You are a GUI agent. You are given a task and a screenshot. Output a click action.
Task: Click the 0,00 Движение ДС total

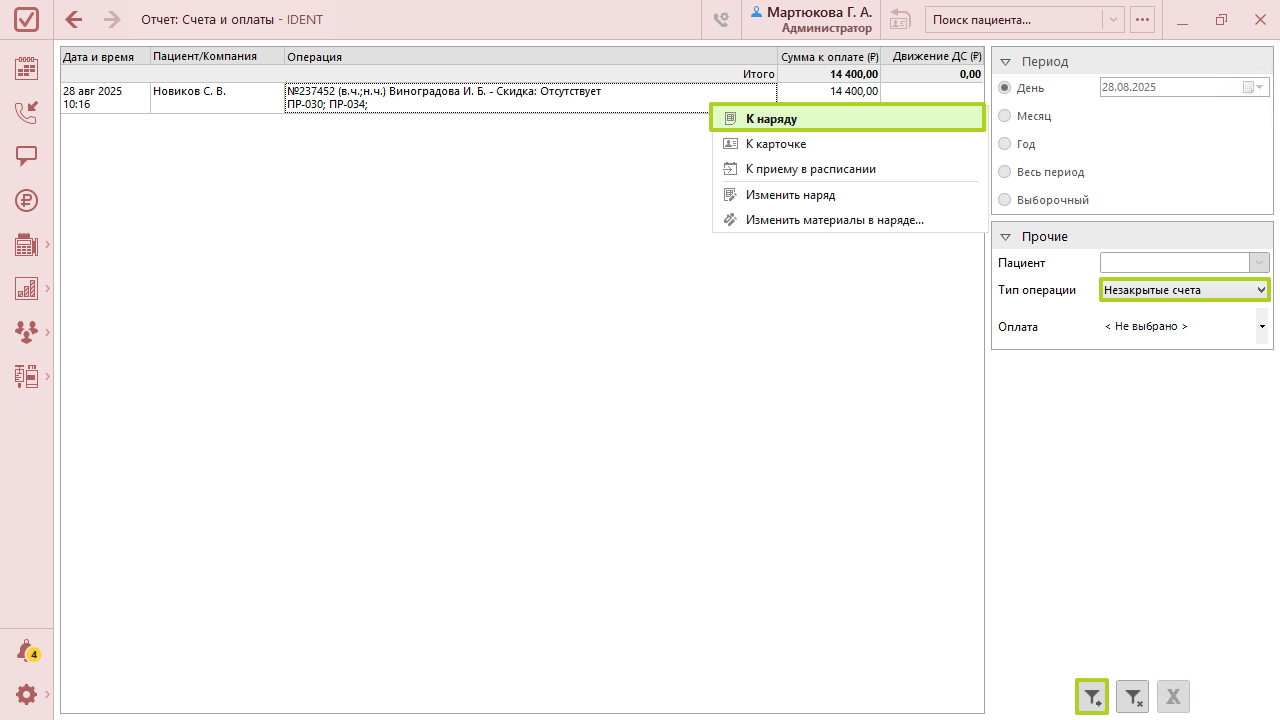pos(970,74)
